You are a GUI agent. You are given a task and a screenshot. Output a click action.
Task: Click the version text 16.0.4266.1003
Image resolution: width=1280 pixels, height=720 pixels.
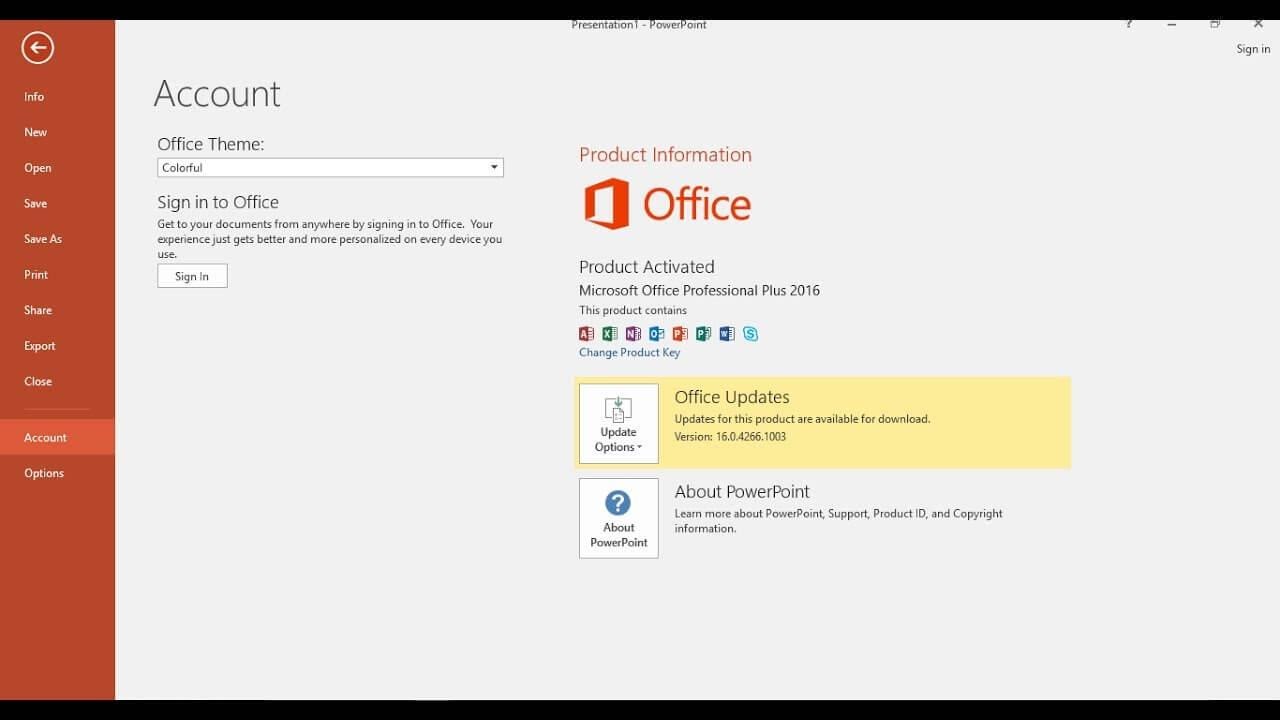[x=751, y=437]
